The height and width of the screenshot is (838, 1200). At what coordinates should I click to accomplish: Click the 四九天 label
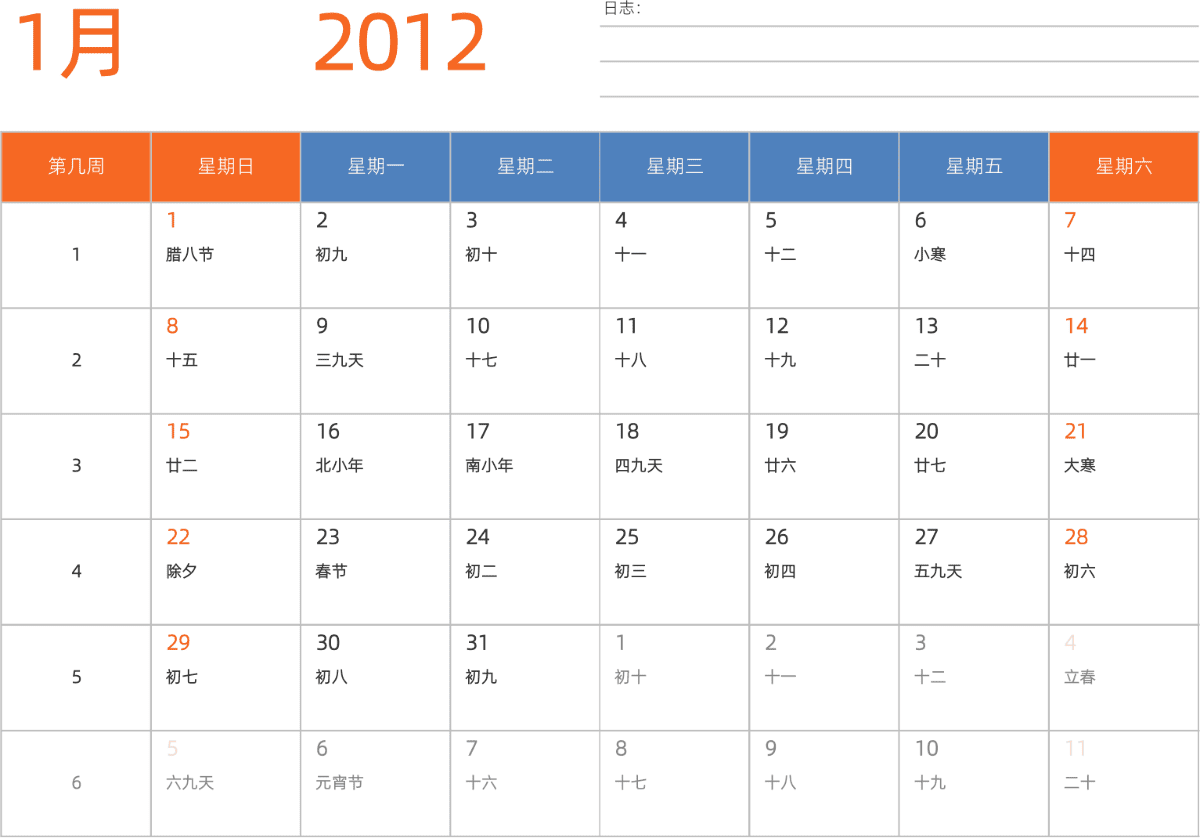point(639,466)
